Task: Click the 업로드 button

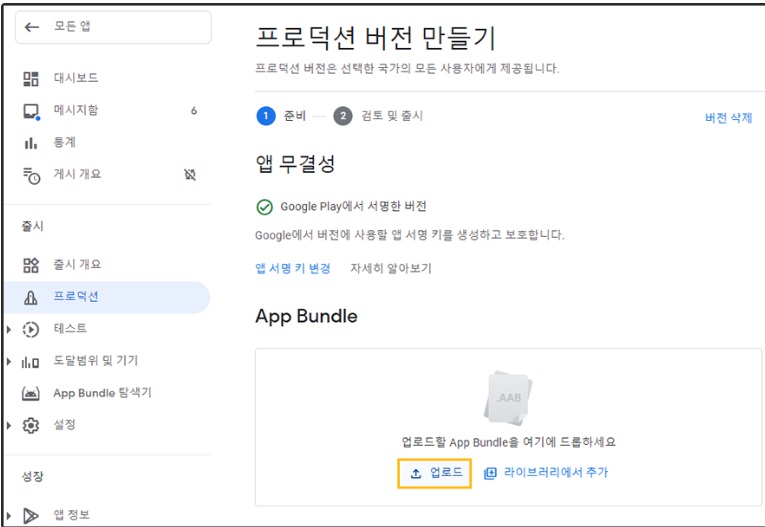Action: coord(434,473)
